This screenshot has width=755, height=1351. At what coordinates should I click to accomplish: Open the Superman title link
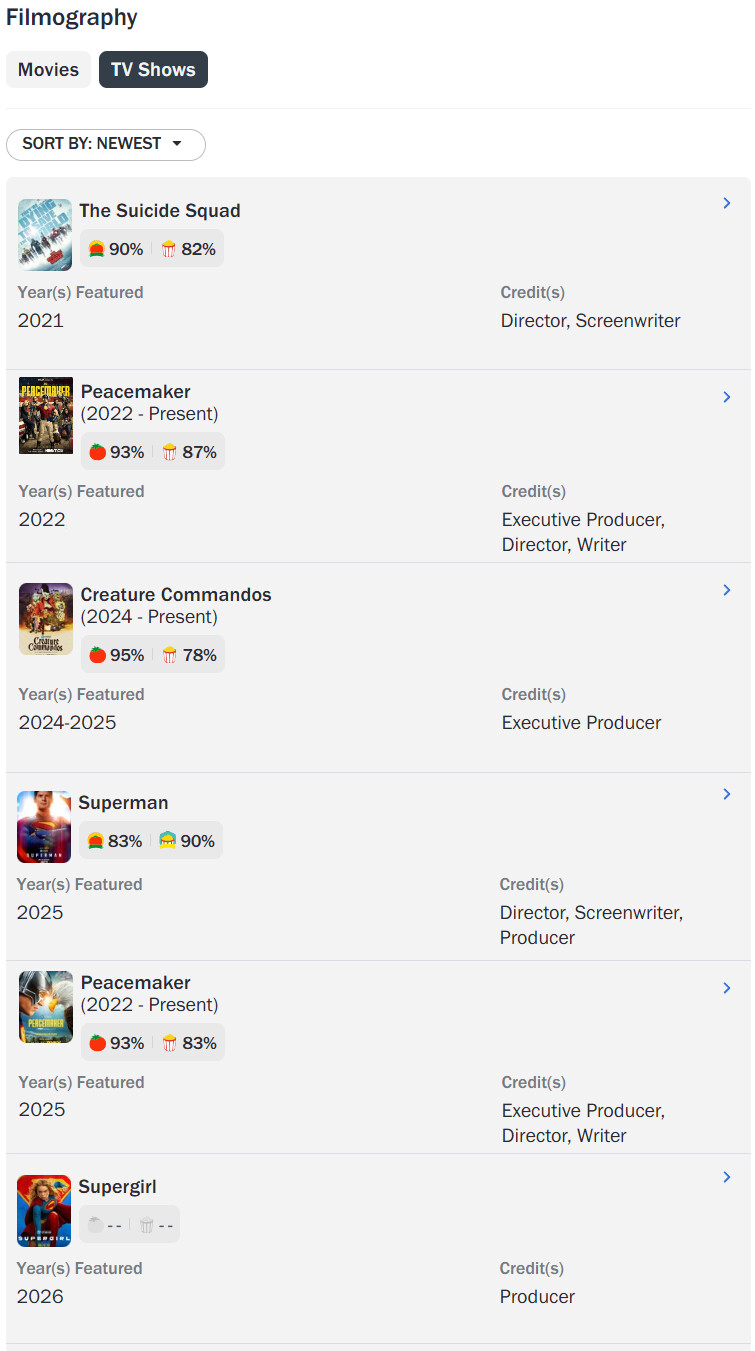(x=123, y=803)
